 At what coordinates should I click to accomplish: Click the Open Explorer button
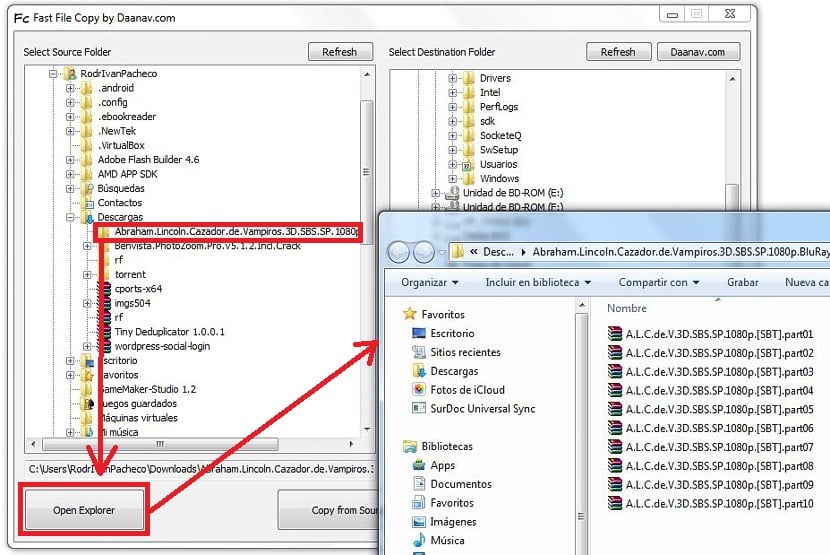point(84,509)
